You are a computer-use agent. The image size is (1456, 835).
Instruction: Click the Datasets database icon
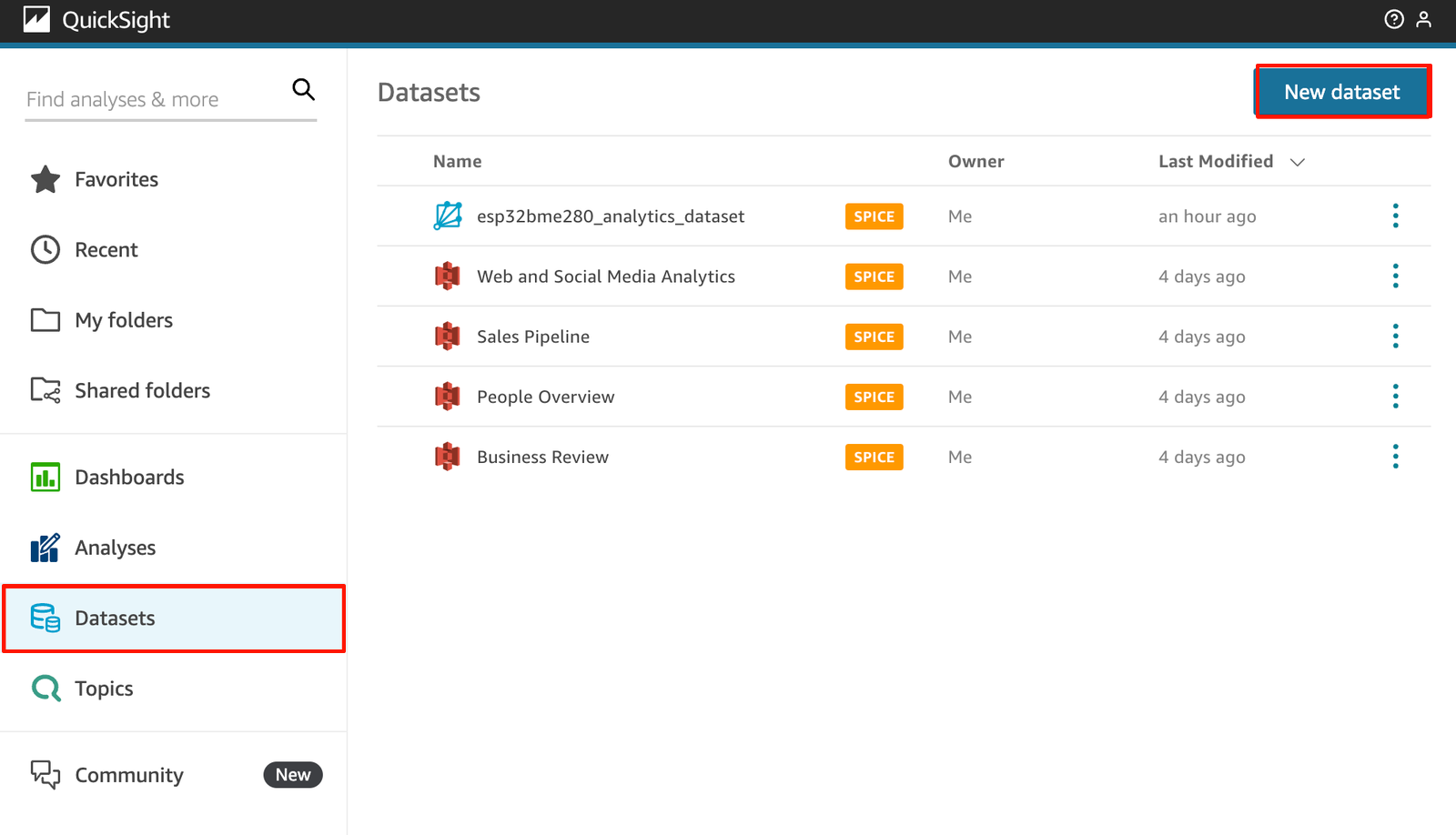pyautogui.click(x=45, y=618)
